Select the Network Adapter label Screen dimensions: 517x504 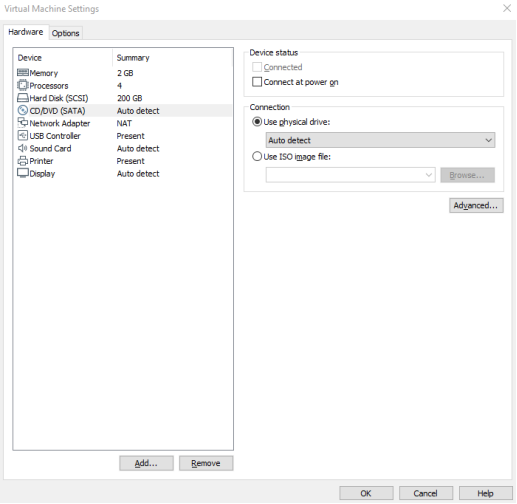(60, 123)
